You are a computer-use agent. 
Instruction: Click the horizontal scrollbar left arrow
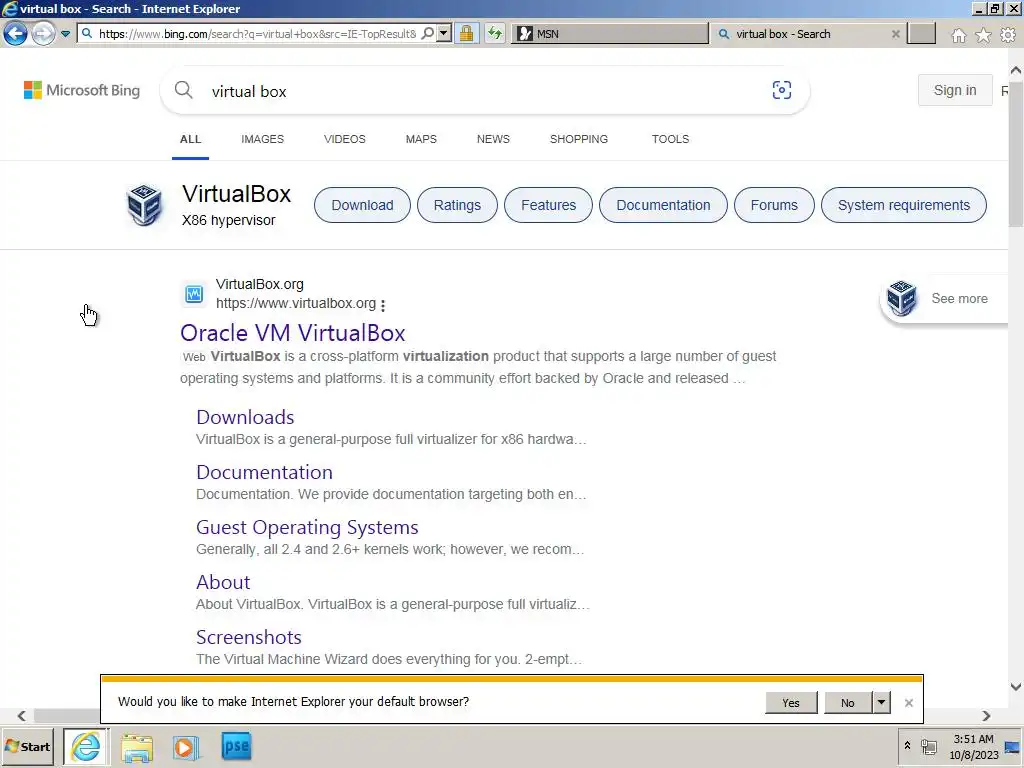[x=22, y=716]
